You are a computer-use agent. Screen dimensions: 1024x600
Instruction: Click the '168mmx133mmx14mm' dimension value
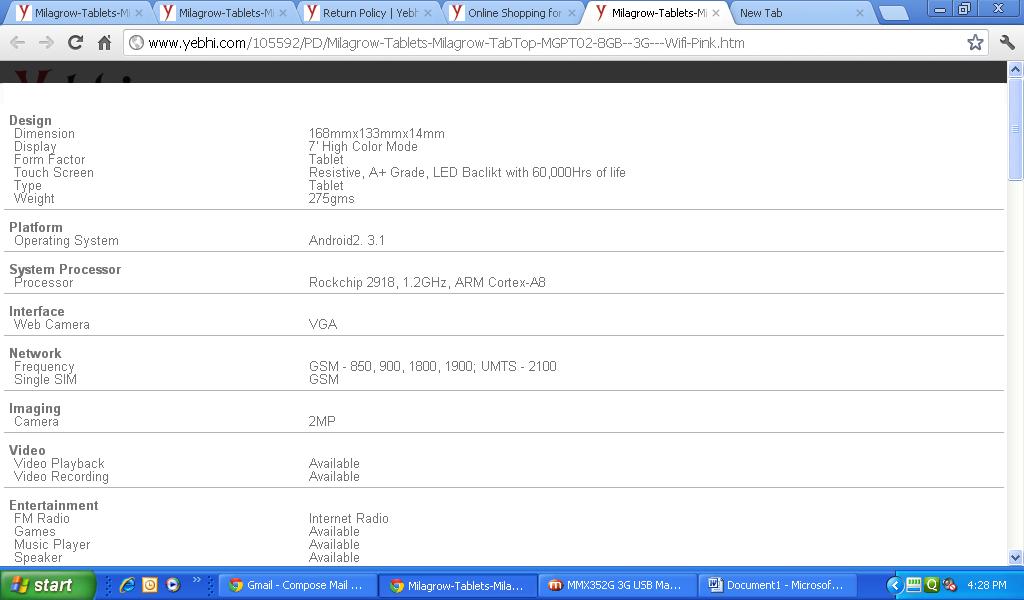[x=377, y=134]
